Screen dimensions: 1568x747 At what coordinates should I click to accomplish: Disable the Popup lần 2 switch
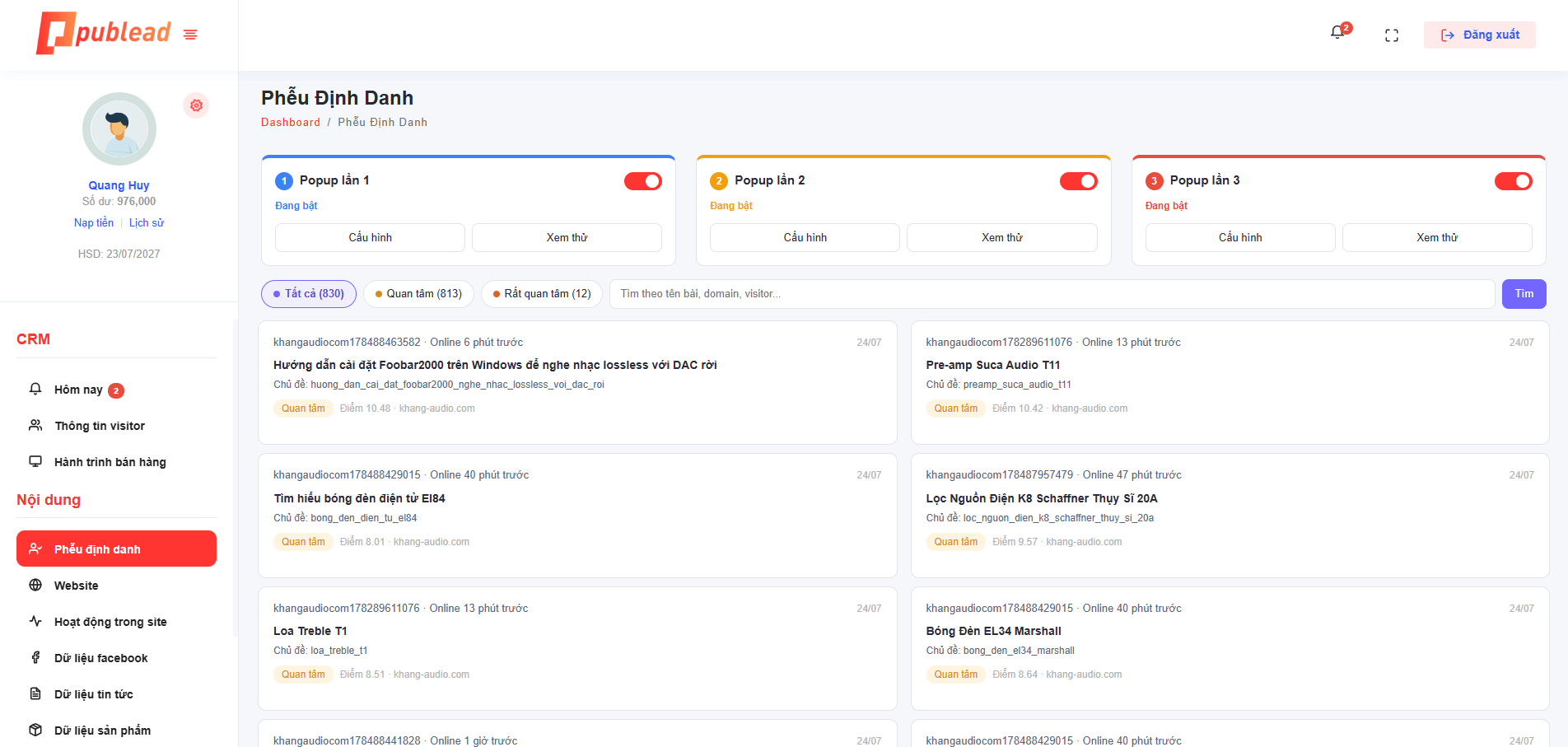[x=1079, y=181]
